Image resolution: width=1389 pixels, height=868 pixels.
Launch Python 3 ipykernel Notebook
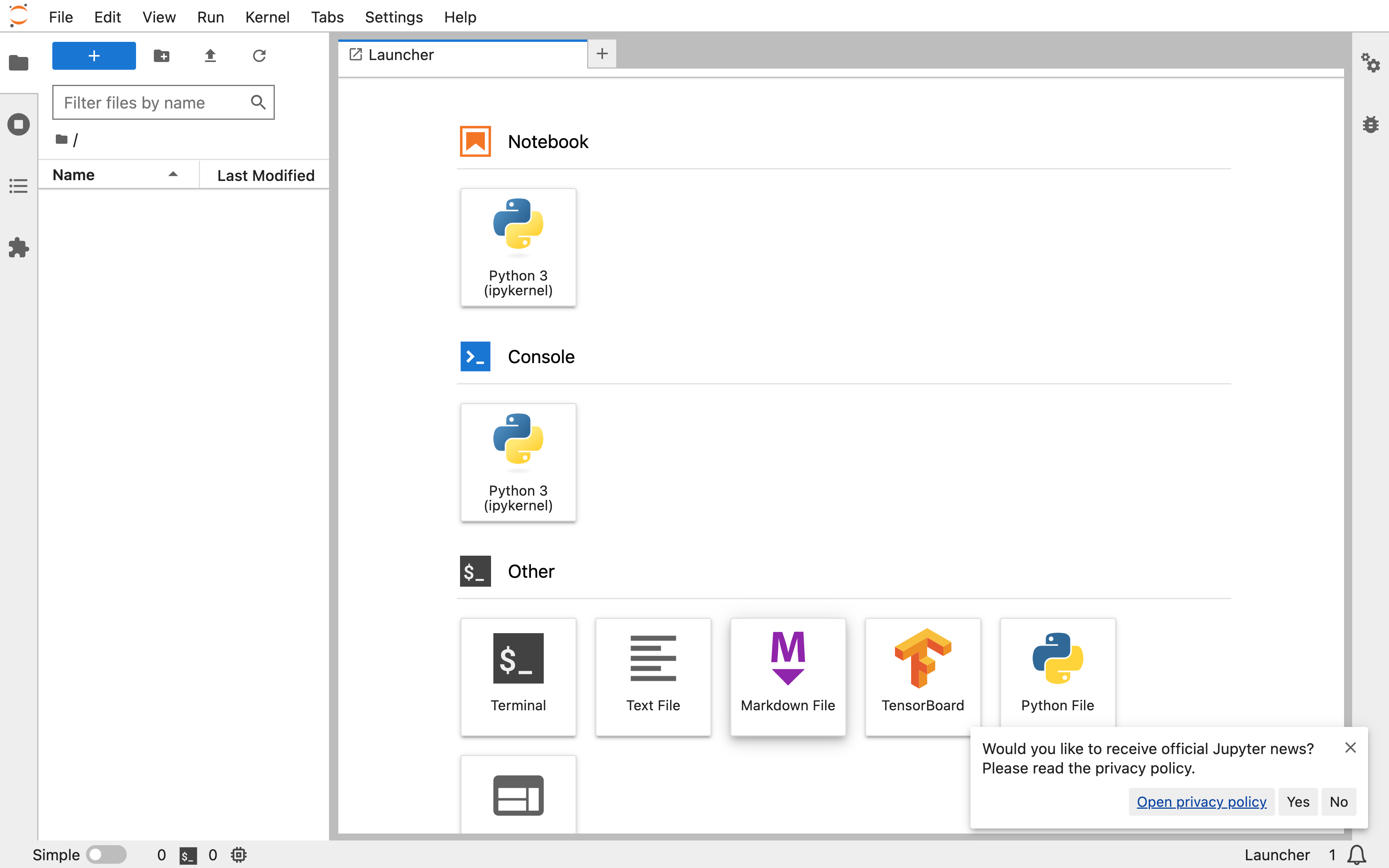(x=518, y=248)
